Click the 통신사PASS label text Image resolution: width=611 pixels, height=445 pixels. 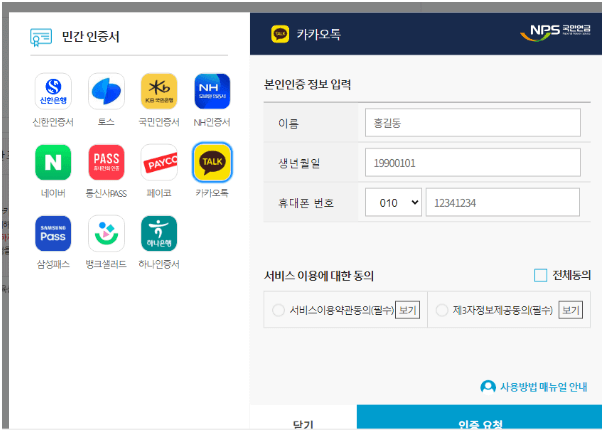106,193
